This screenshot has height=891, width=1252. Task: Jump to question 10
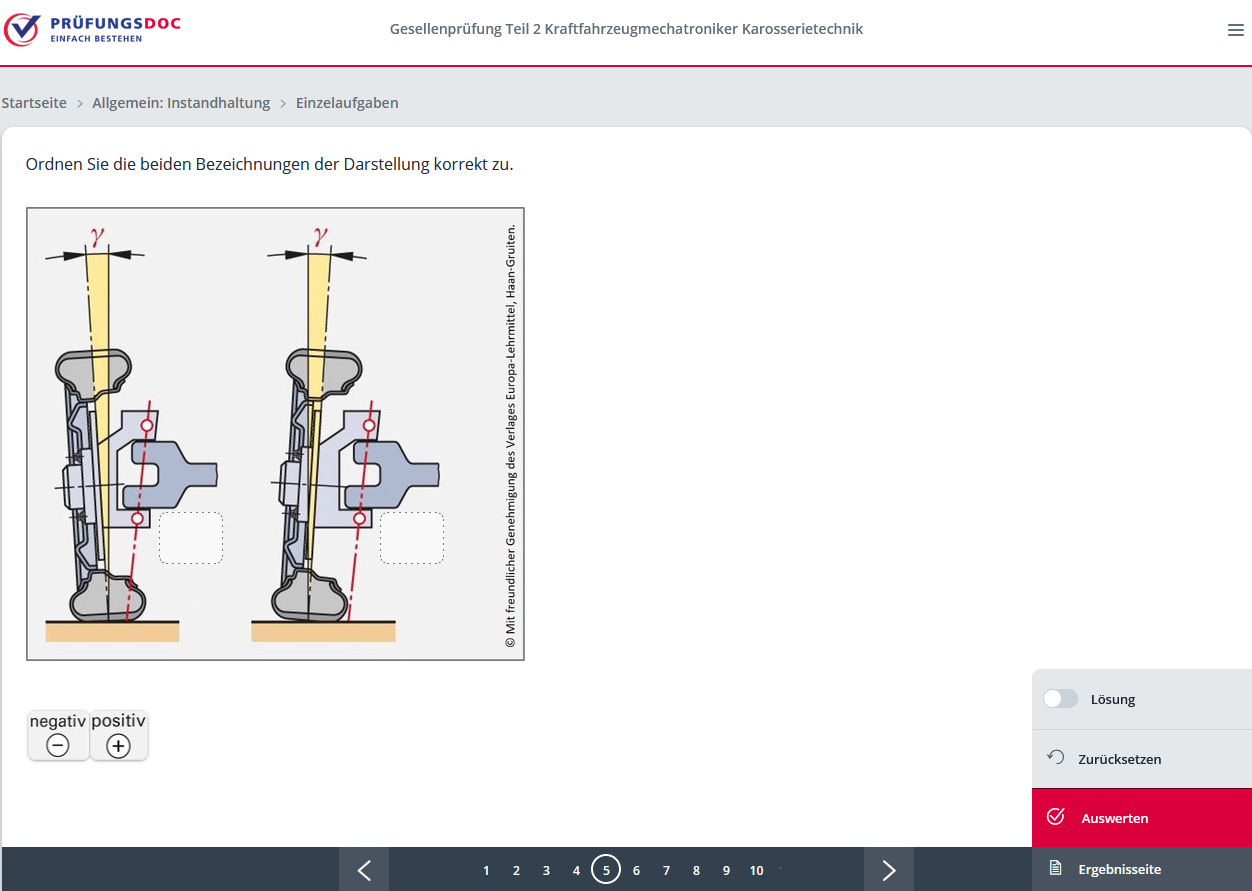coord(756,870)
